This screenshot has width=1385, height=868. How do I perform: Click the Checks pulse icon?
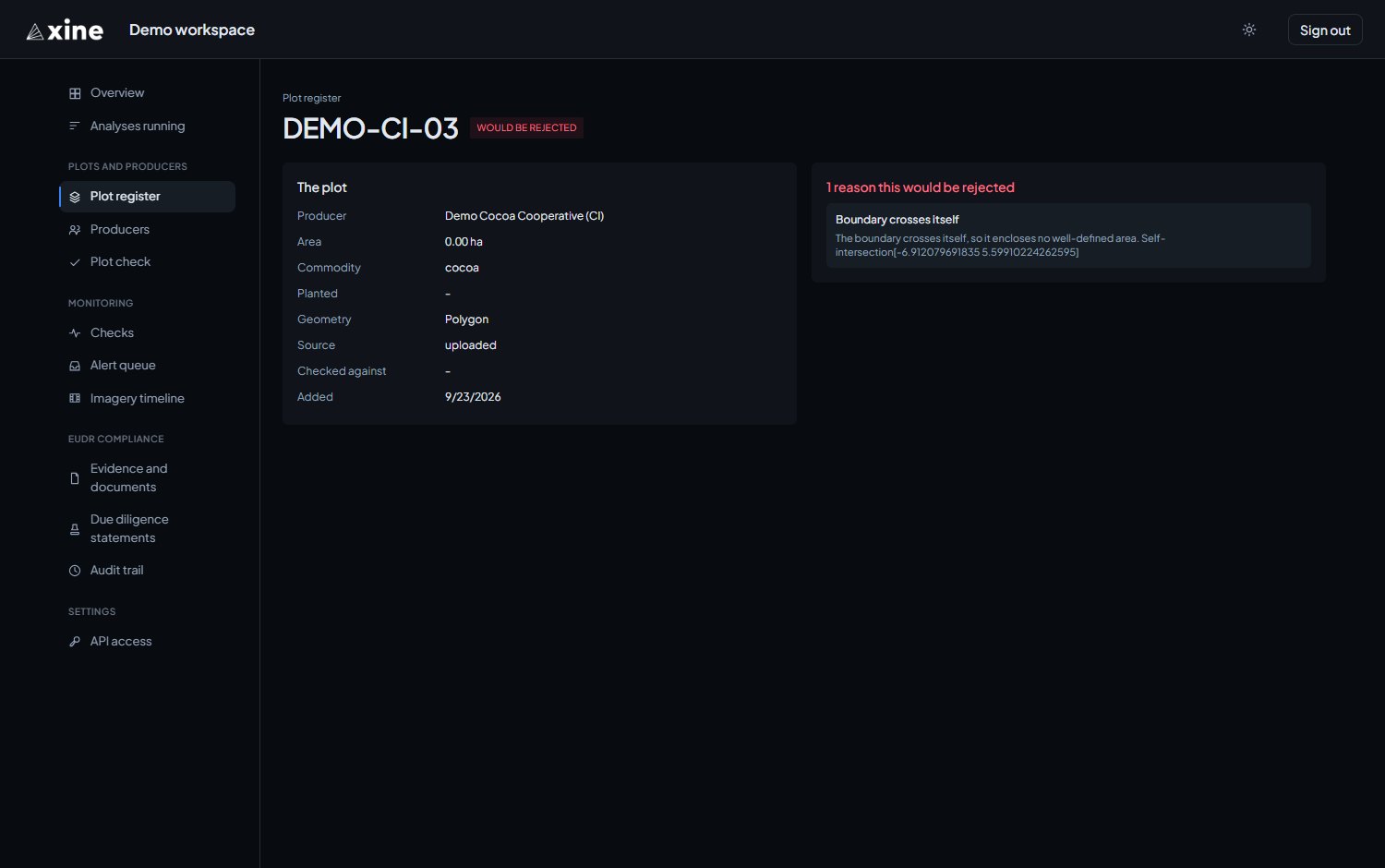(75, 333)
